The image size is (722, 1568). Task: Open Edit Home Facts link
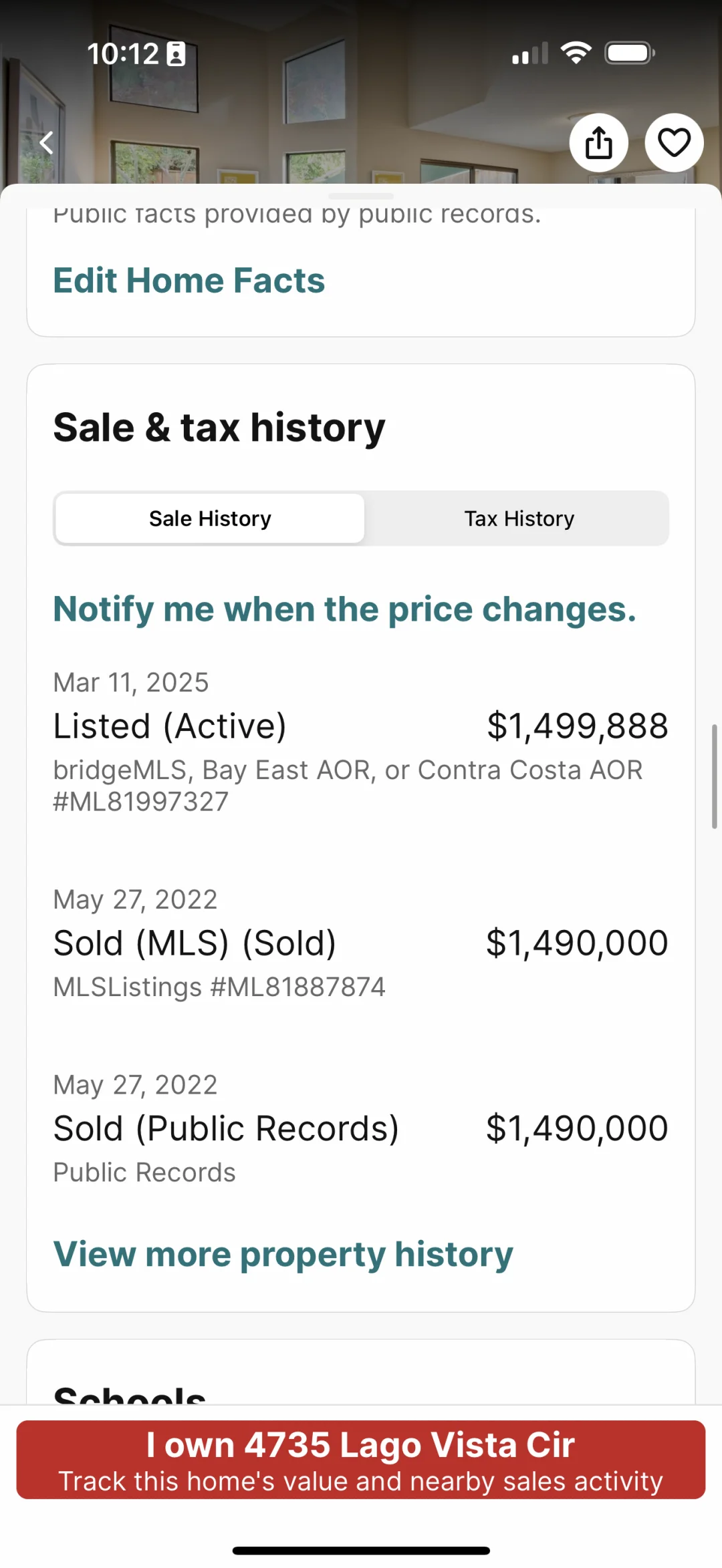pyautogui.click(x=189, y=280)
